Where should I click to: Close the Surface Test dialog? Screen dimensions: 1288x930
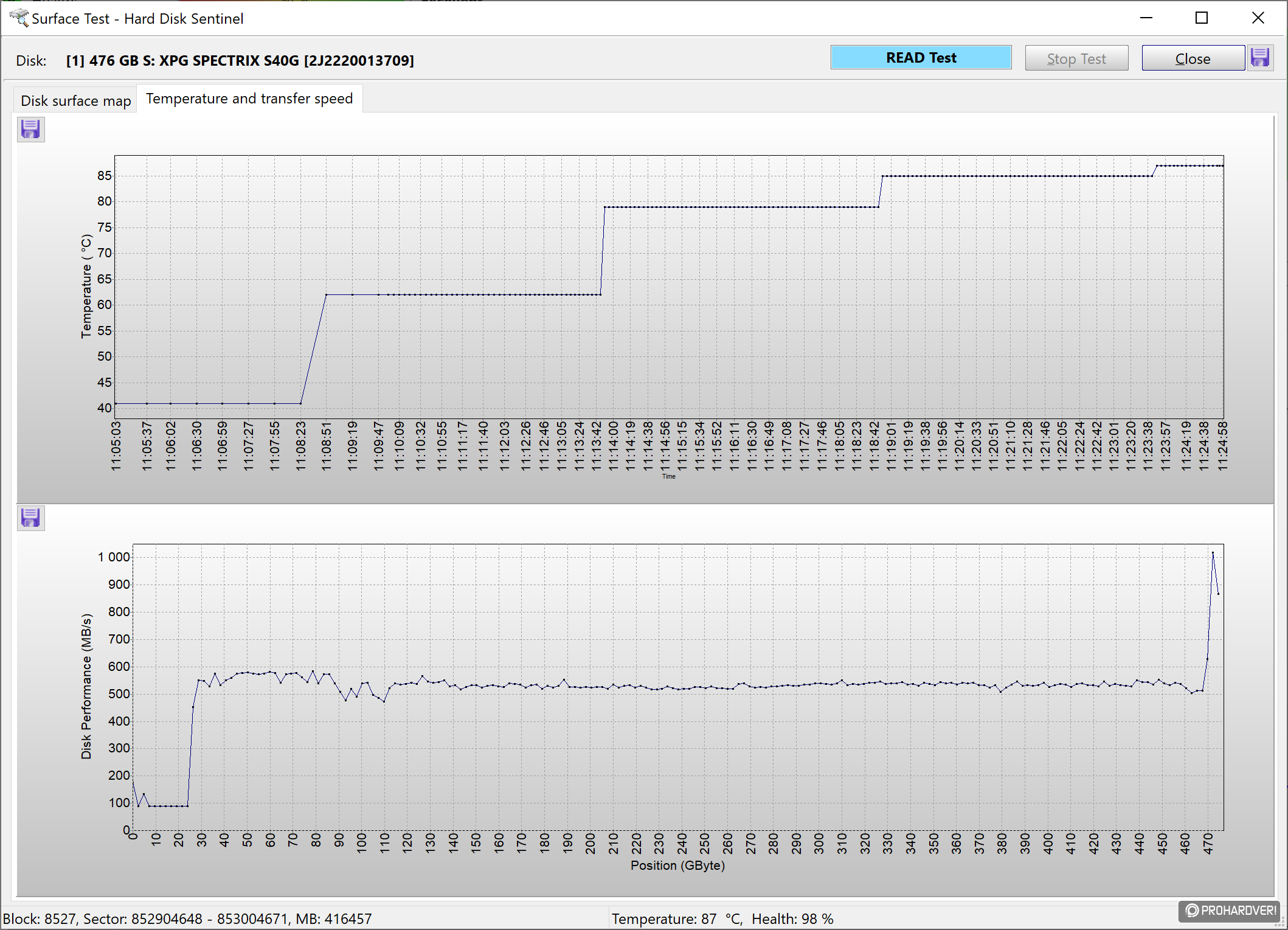pos(1193,58)
